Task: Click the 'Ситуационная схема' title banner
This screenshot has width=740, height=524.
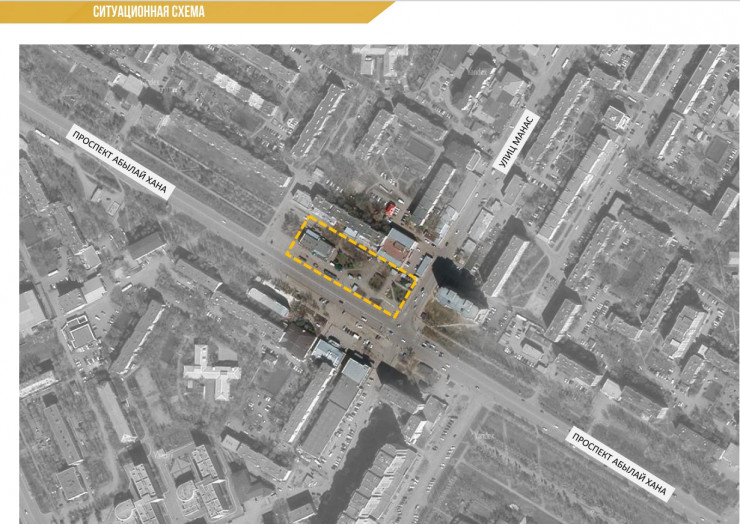Action: point(150,12)
